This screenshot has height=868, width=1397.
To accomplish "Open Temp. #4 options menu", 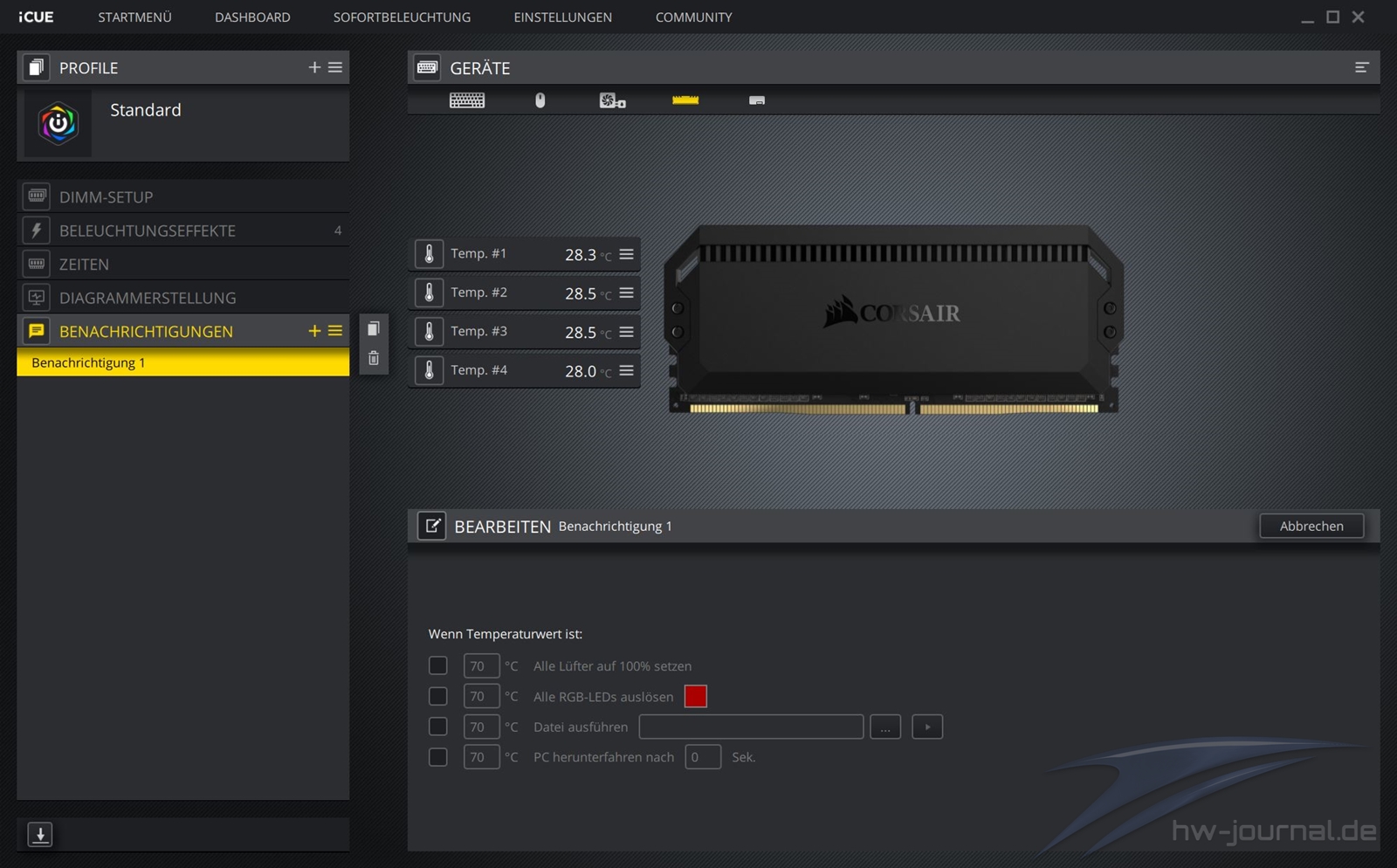I will [626, 370].
